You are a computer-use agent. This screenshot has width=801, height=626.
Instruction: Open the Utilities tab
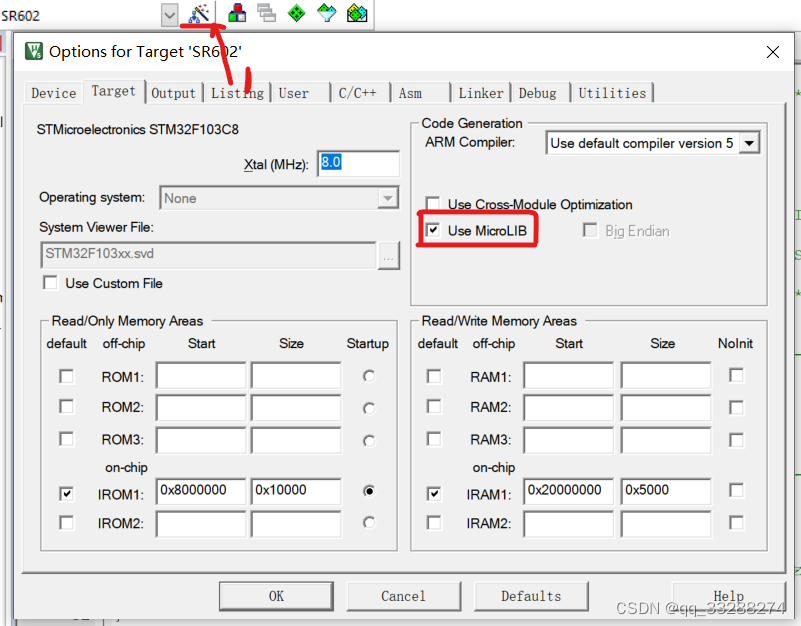click(612, 93)
